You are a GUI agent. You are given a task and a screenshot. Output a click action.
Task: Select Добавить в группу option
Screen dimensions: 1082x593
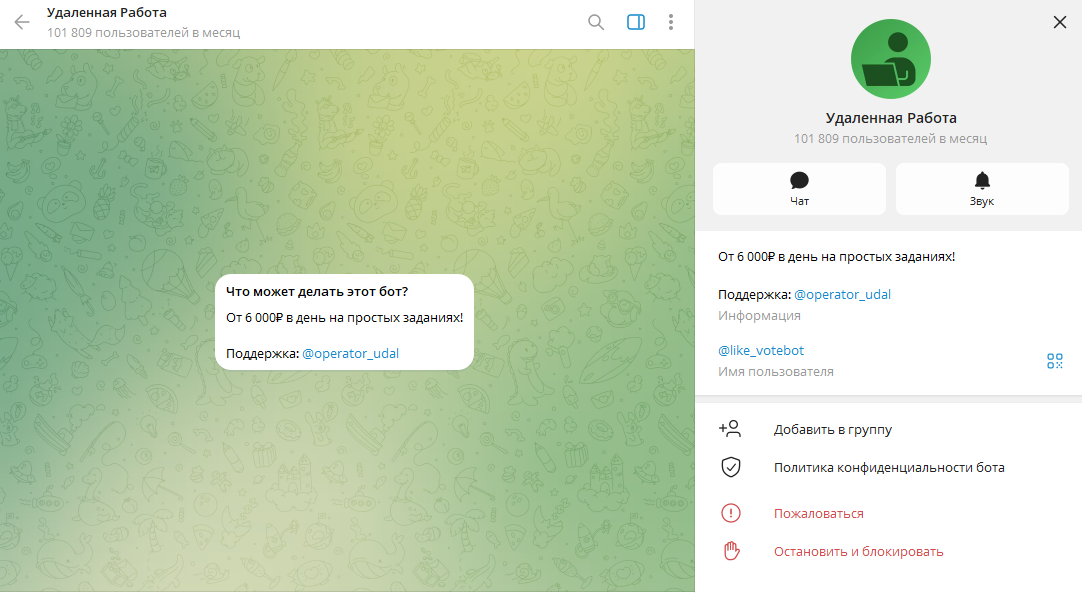click(832, 429)
